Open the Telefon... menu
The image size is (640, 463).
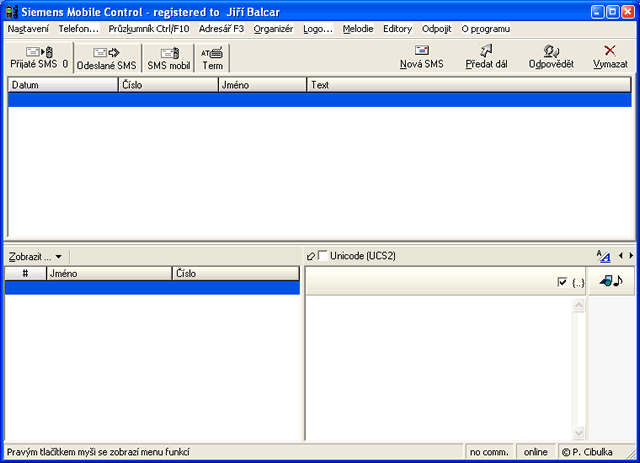click(78, 29)
